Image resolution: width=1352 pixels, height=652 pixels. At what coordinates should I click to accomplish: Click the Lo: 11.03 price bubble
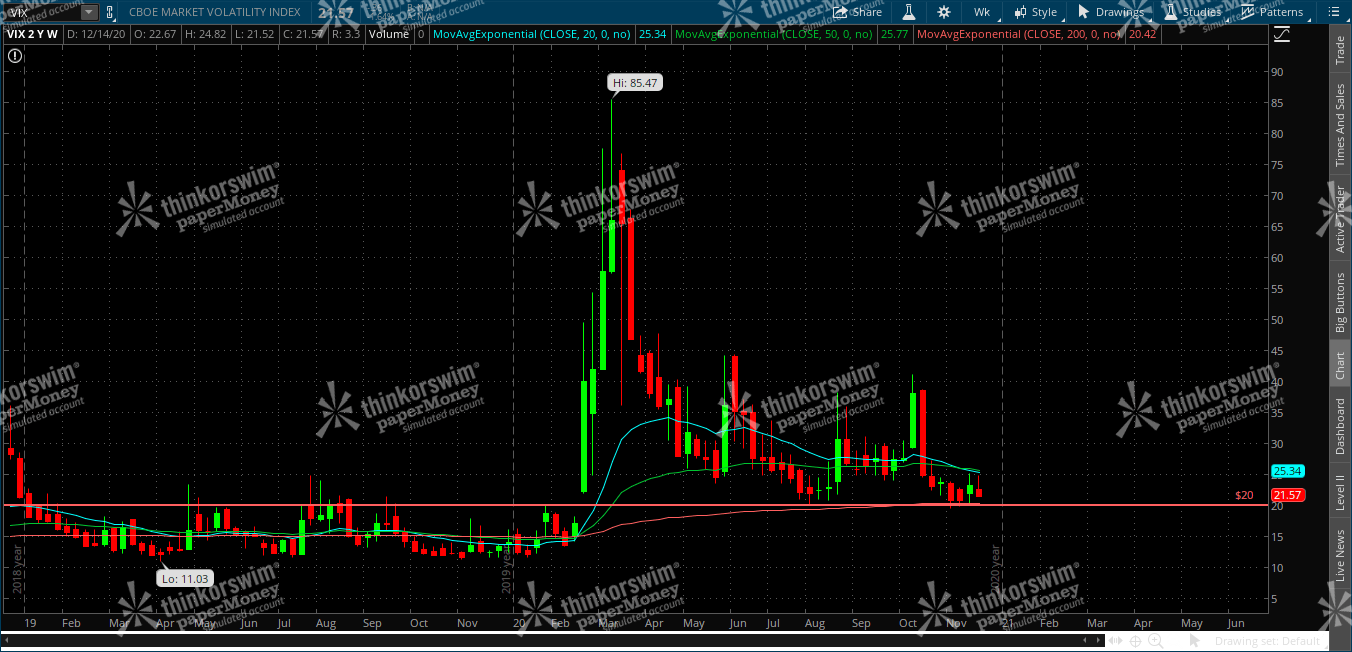coord(183,578)
